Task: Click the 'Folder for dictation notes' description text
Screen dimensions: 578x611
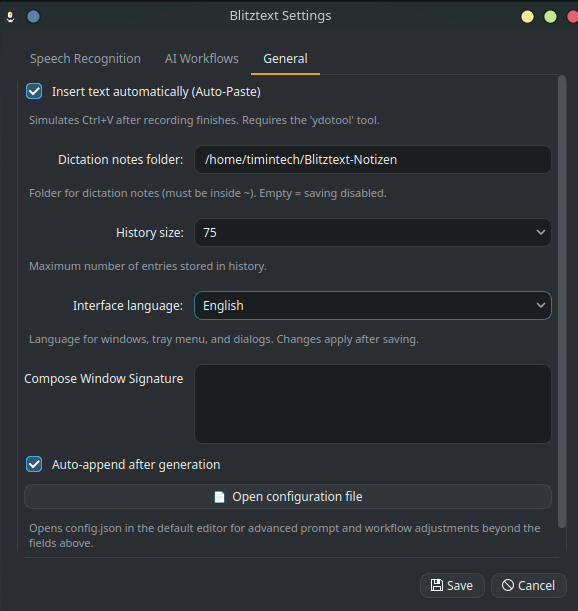Action: point(208,193)
